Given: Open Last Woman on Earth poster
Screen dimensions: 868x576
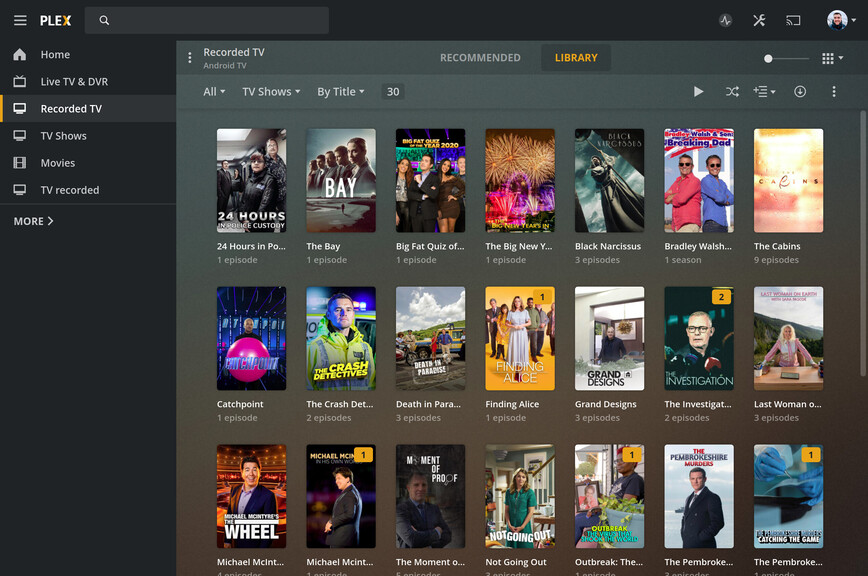Looking at the screenshot, I should (788, 338).
